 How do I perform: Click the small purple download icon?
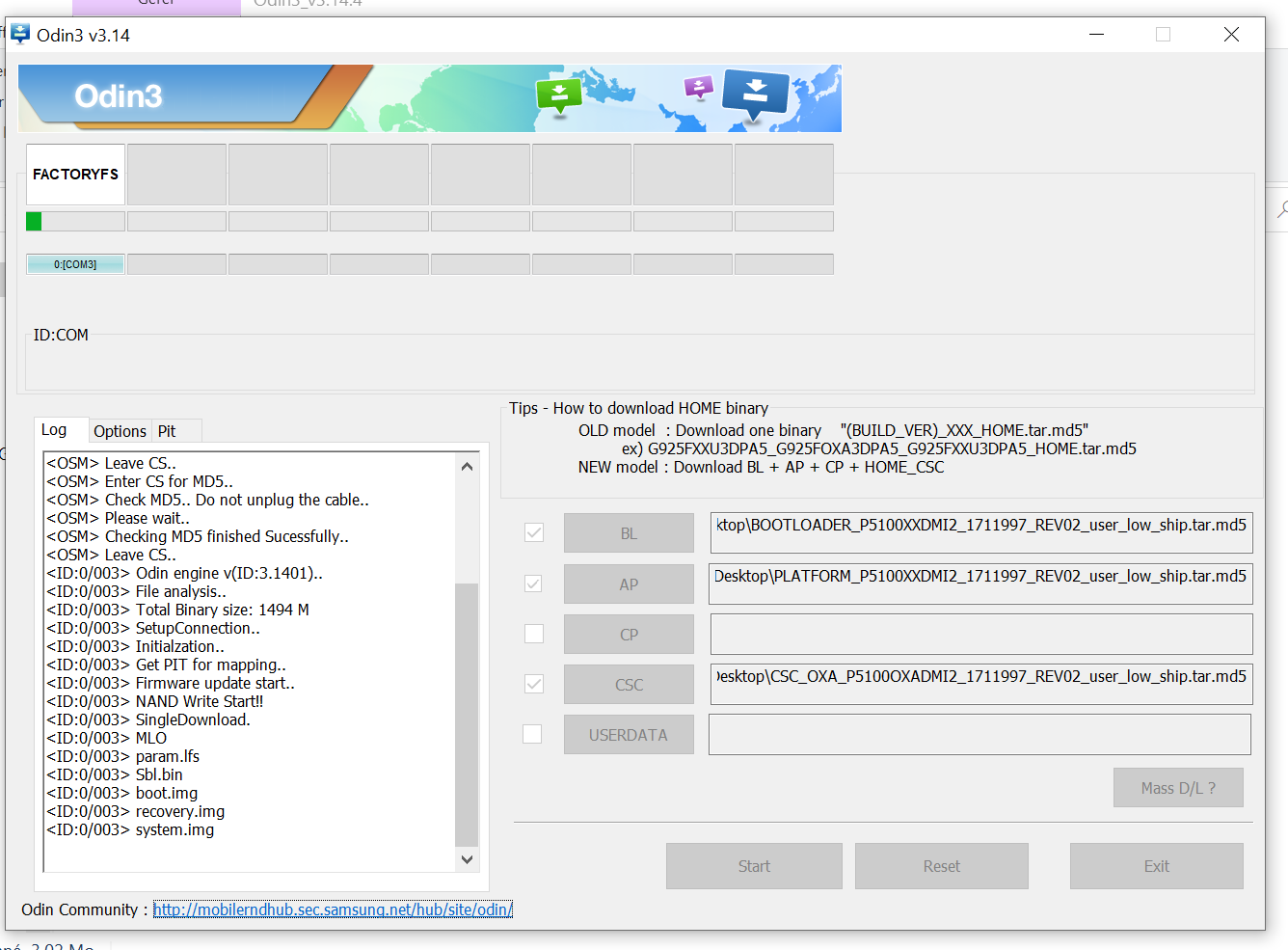(x=698, y=88)
